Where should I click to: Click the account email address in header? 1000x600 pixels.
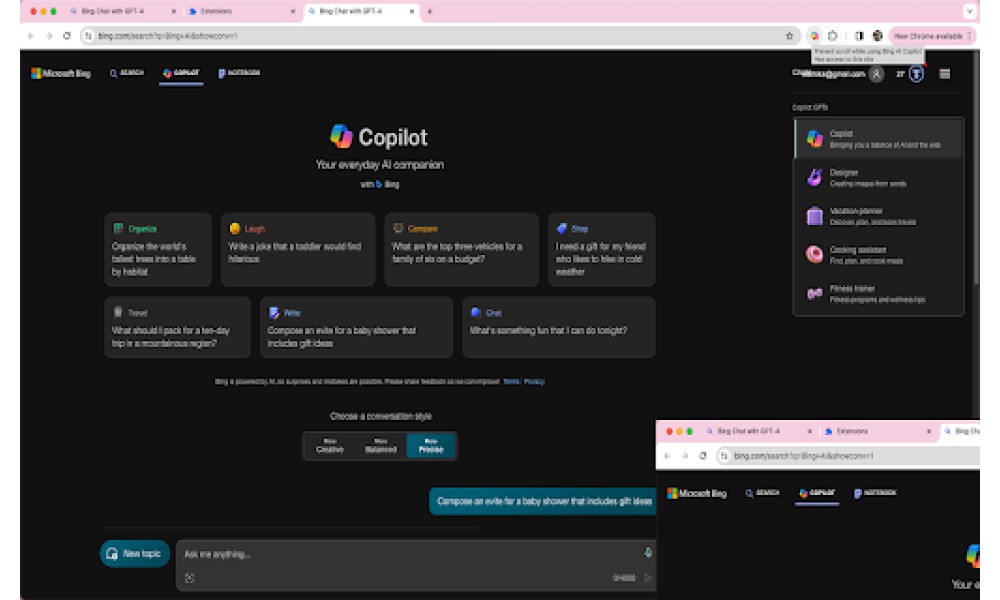tap(828, 73)
